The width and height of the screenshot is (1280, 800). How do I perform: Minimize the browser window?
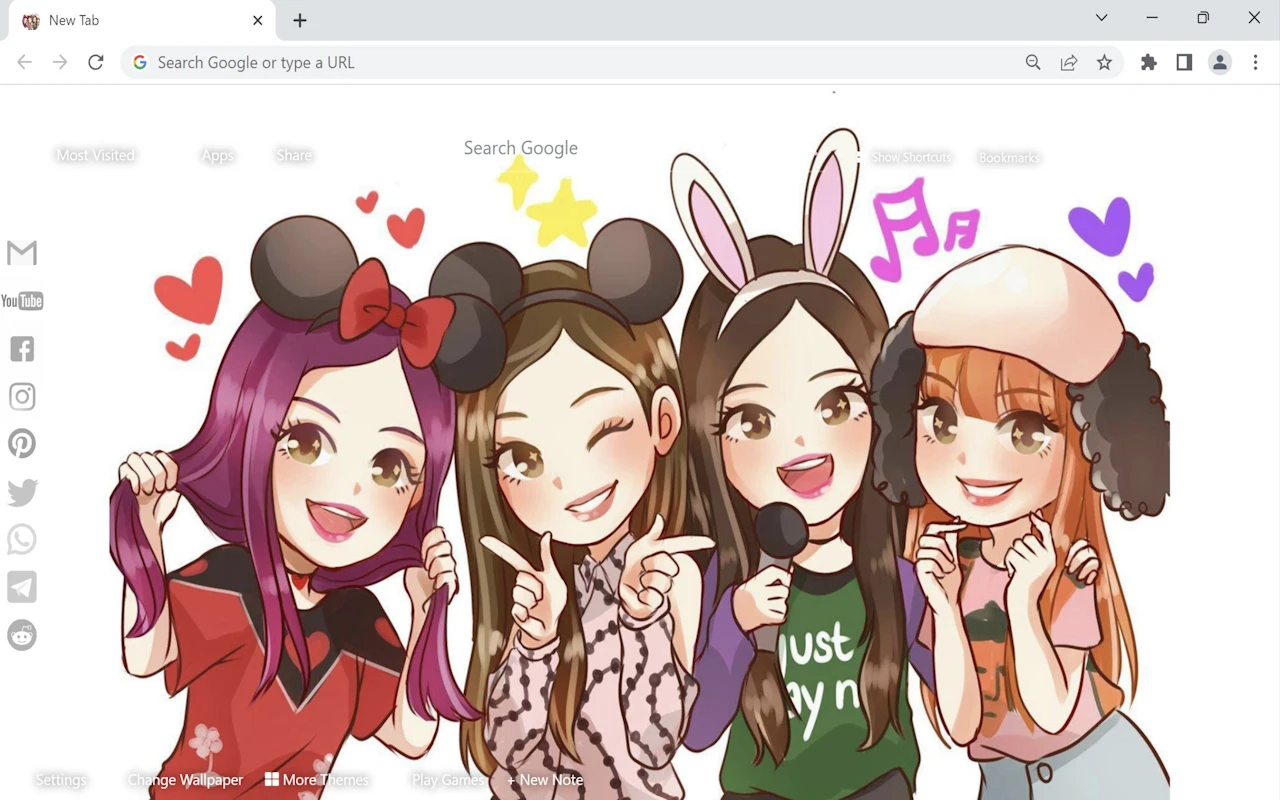point(1152,17)
